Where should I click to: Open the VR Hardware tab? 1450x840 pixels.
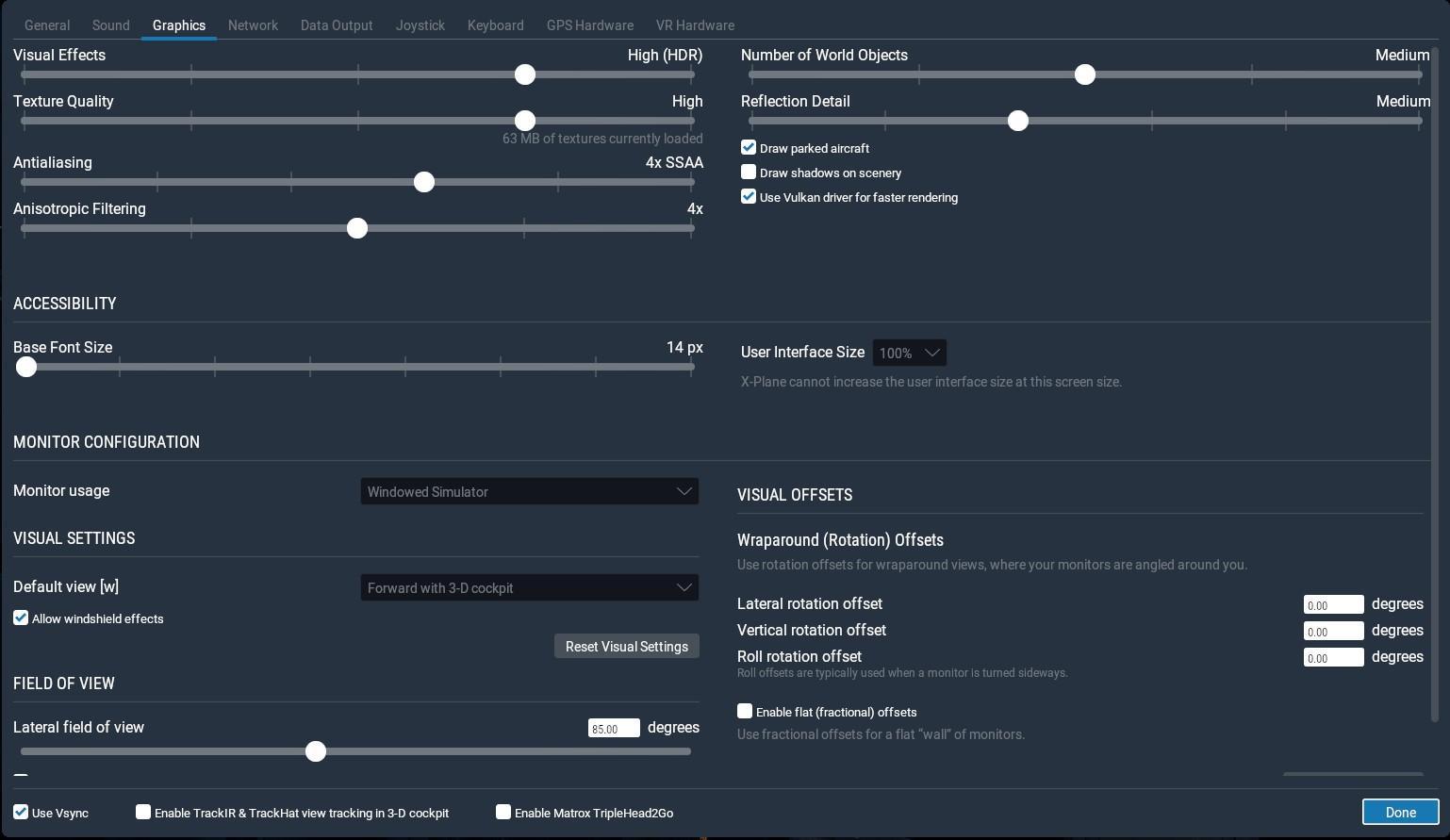click(695, 25)
